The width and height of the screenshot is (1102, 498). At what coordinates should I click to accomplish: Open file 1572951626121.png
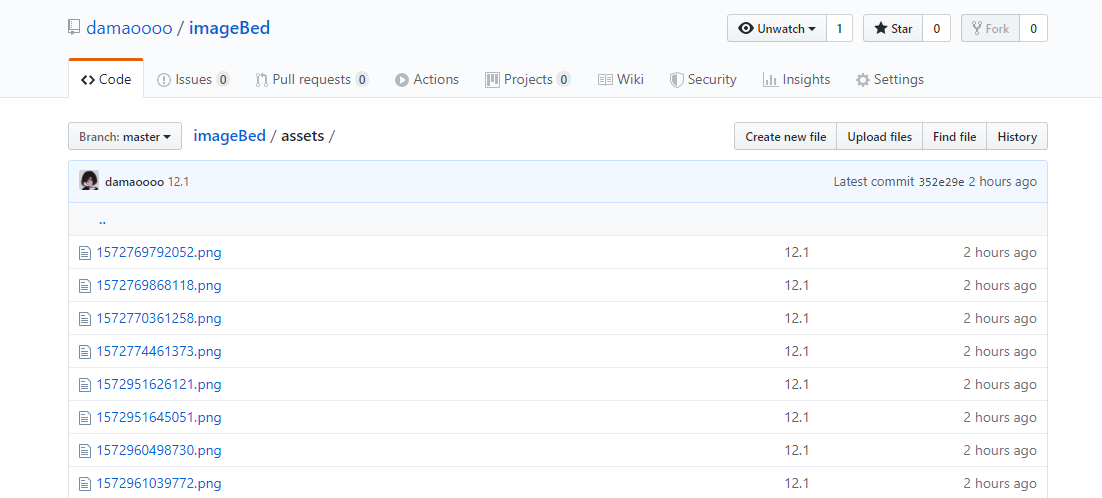(159, 384)
